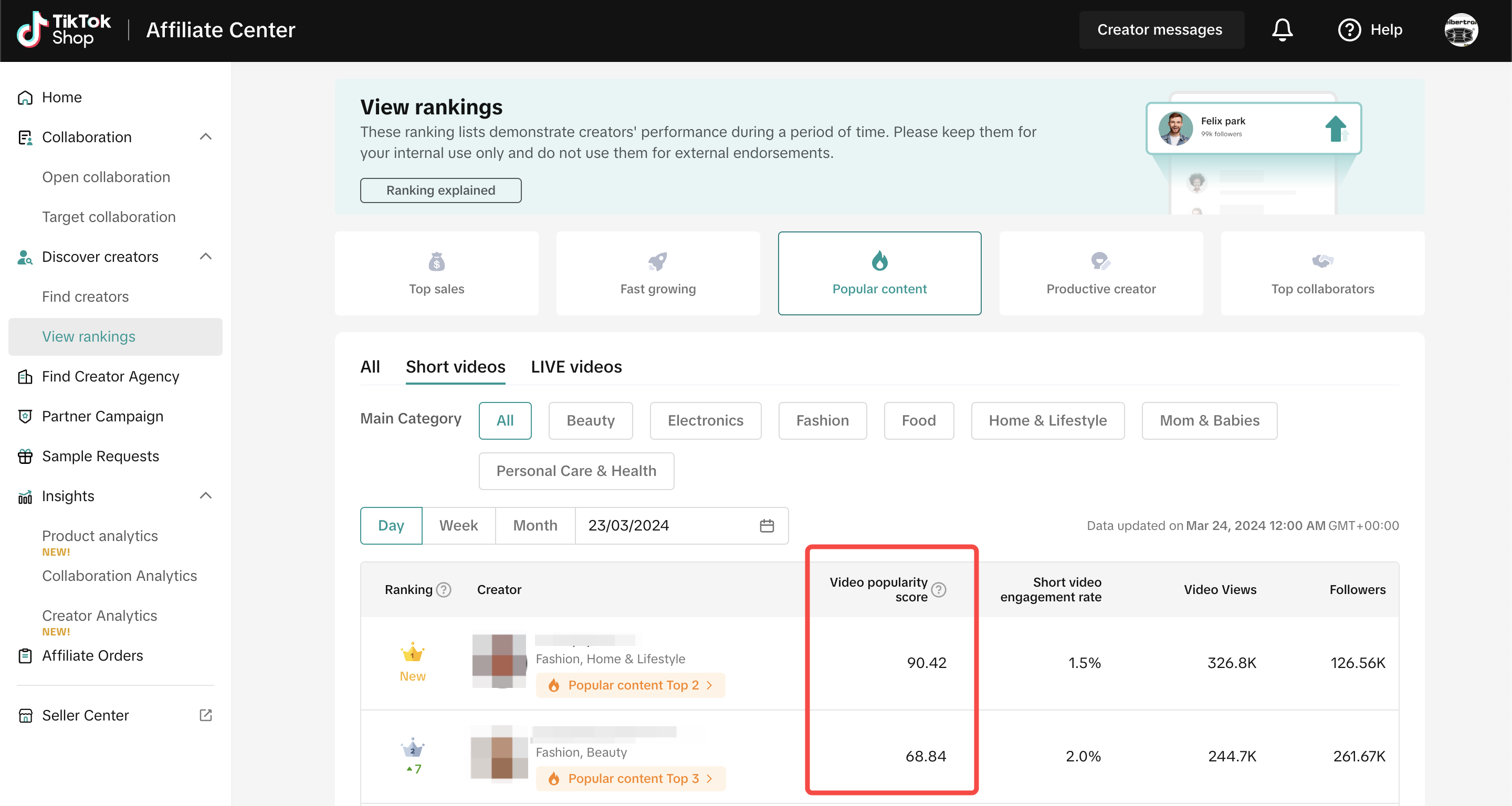Click the notification bell icon

(1282, 30)
